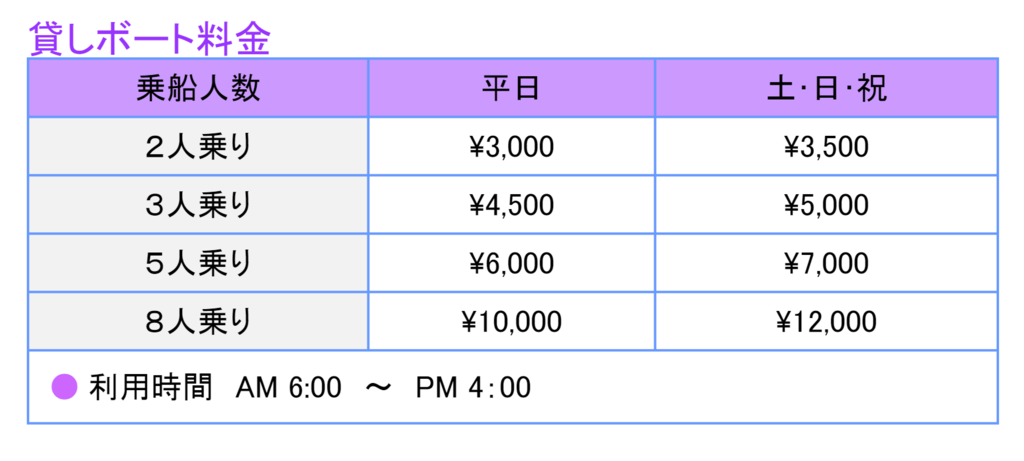Screen dimensions: 1024x461
Task: Click the AM 6:00 start time
Action: tap(289, 388)
